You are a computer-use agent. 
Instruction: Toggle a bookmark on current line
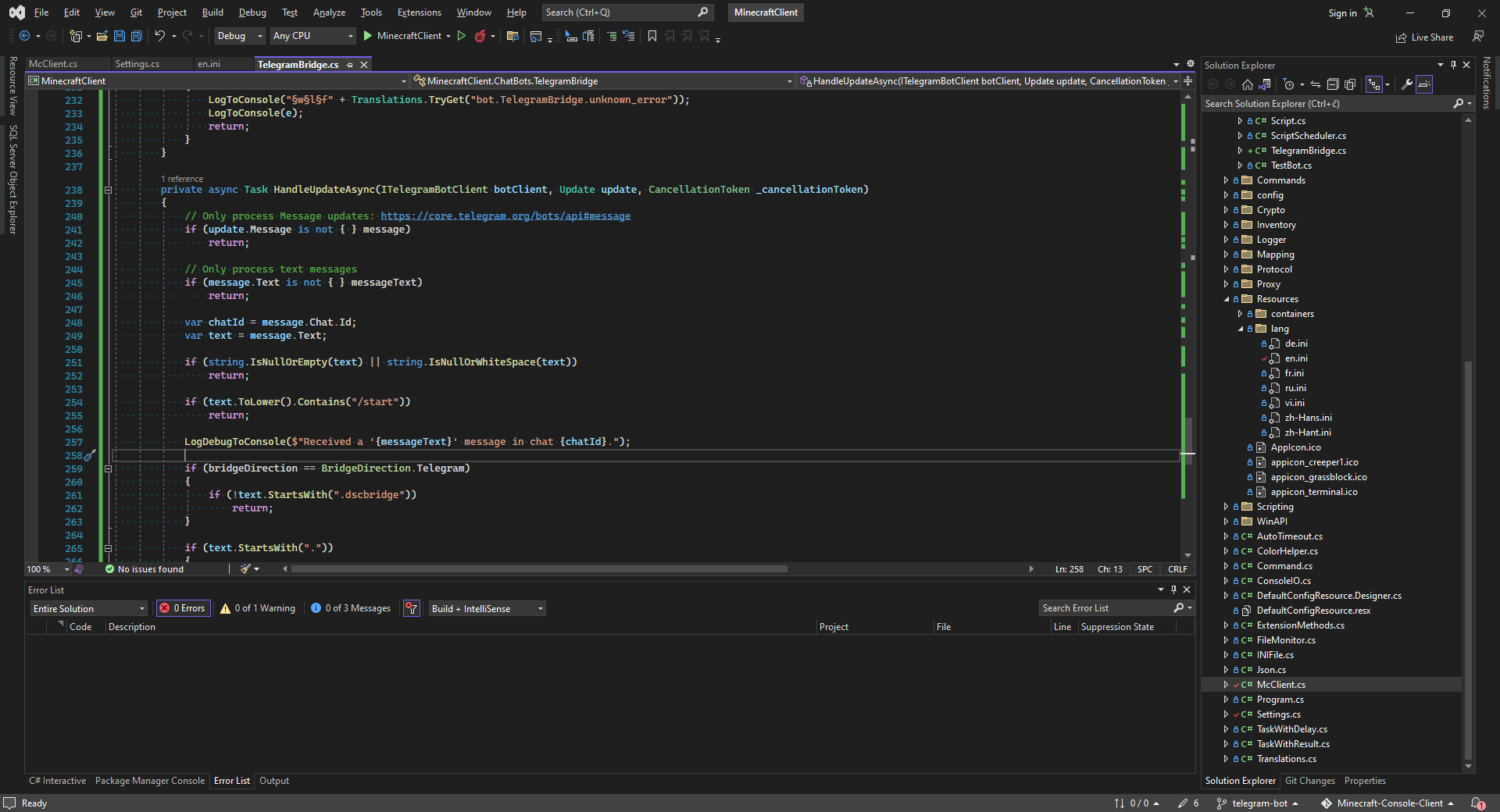653,36
